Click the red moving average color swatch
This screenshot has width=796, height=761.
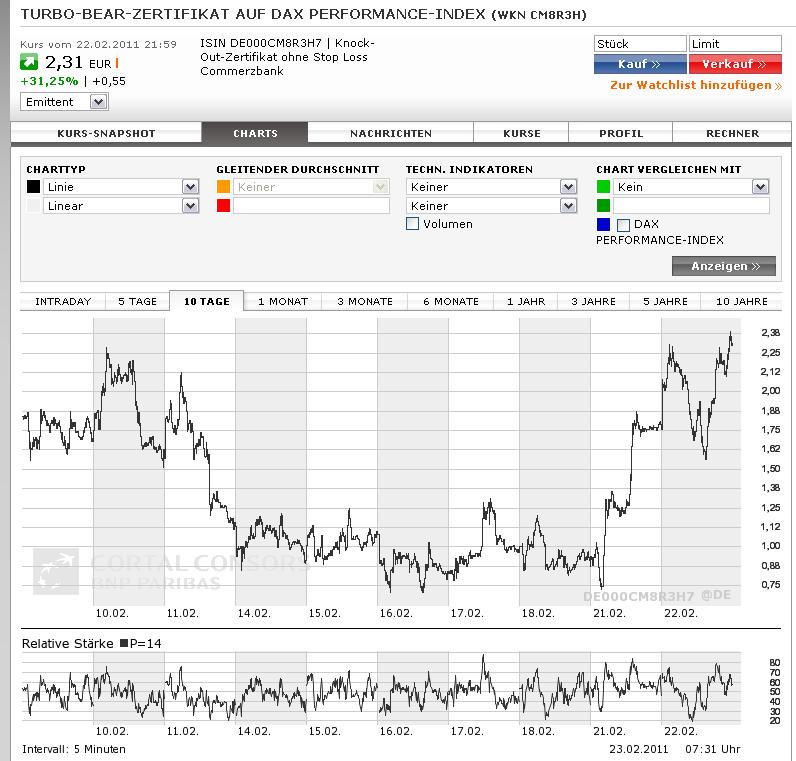(x=223, y=206)
